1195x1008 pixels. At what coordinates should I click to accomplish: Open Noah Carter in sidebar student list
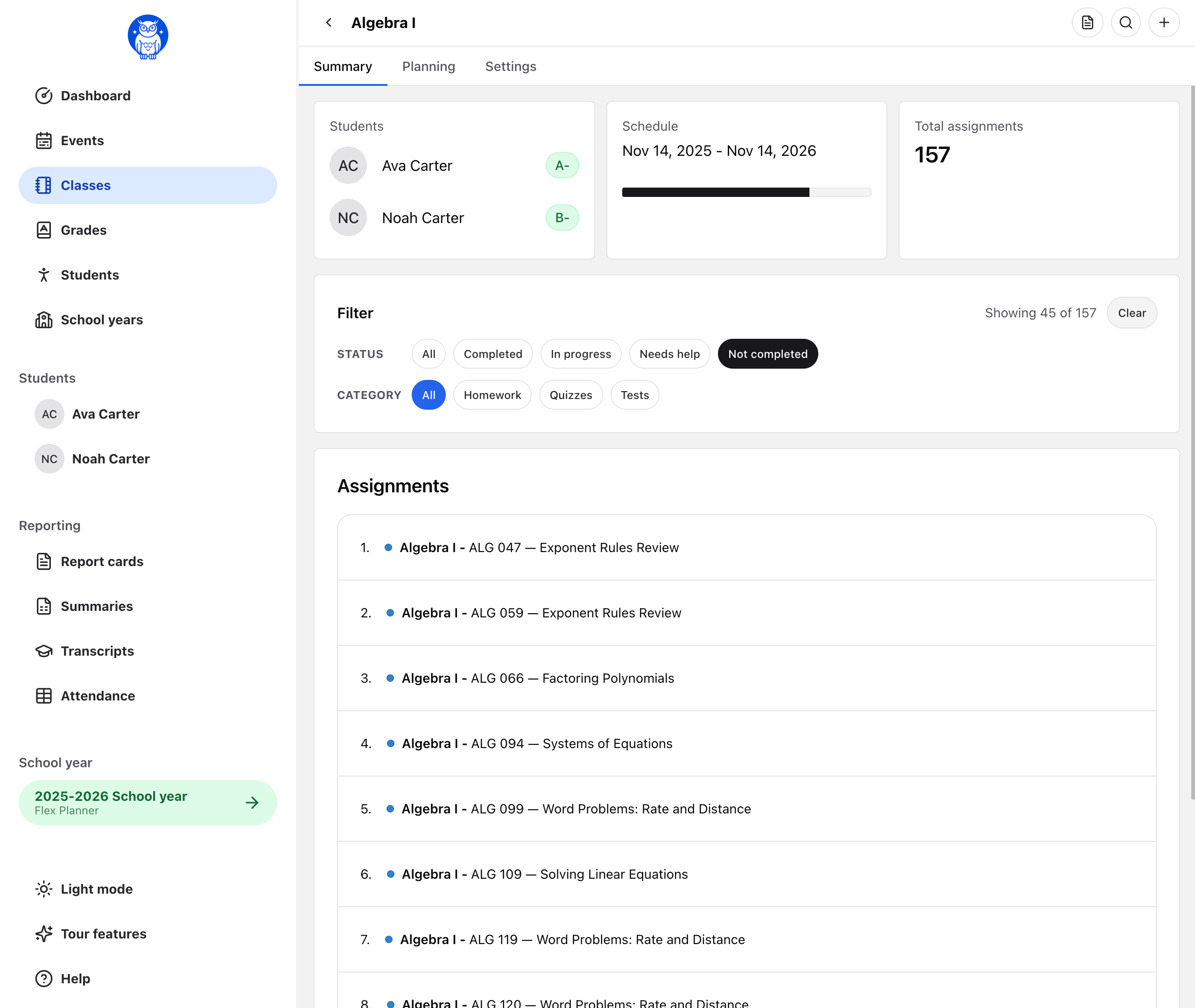tap(148, 459)
